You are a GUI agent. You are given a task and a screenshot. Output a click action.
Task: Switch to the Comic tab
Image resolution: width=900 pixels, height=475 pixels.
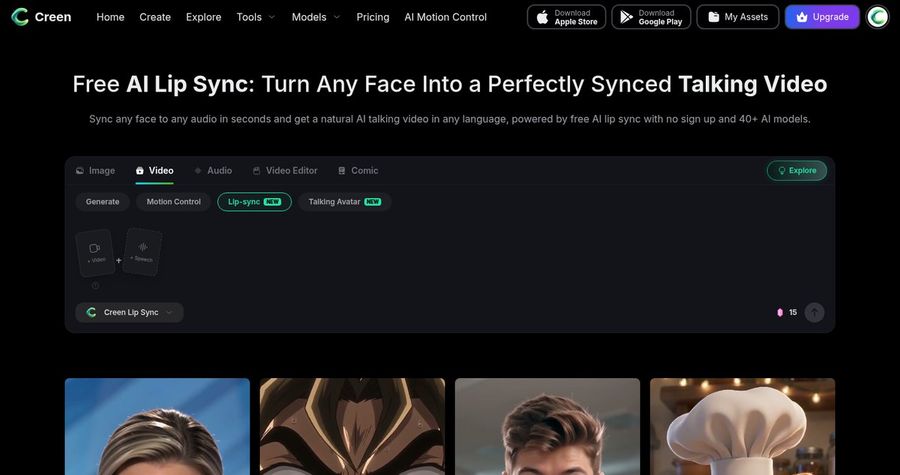coord(358,170)
